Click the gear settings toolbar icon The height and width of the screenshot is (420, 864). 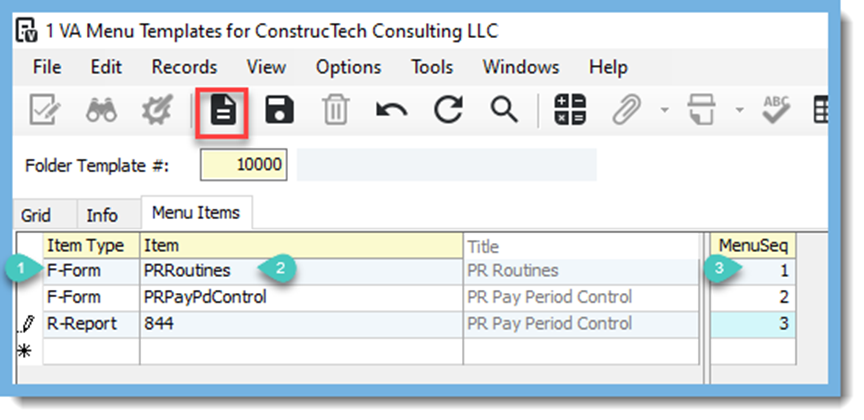pyautogui.click(x=157, y=110)
